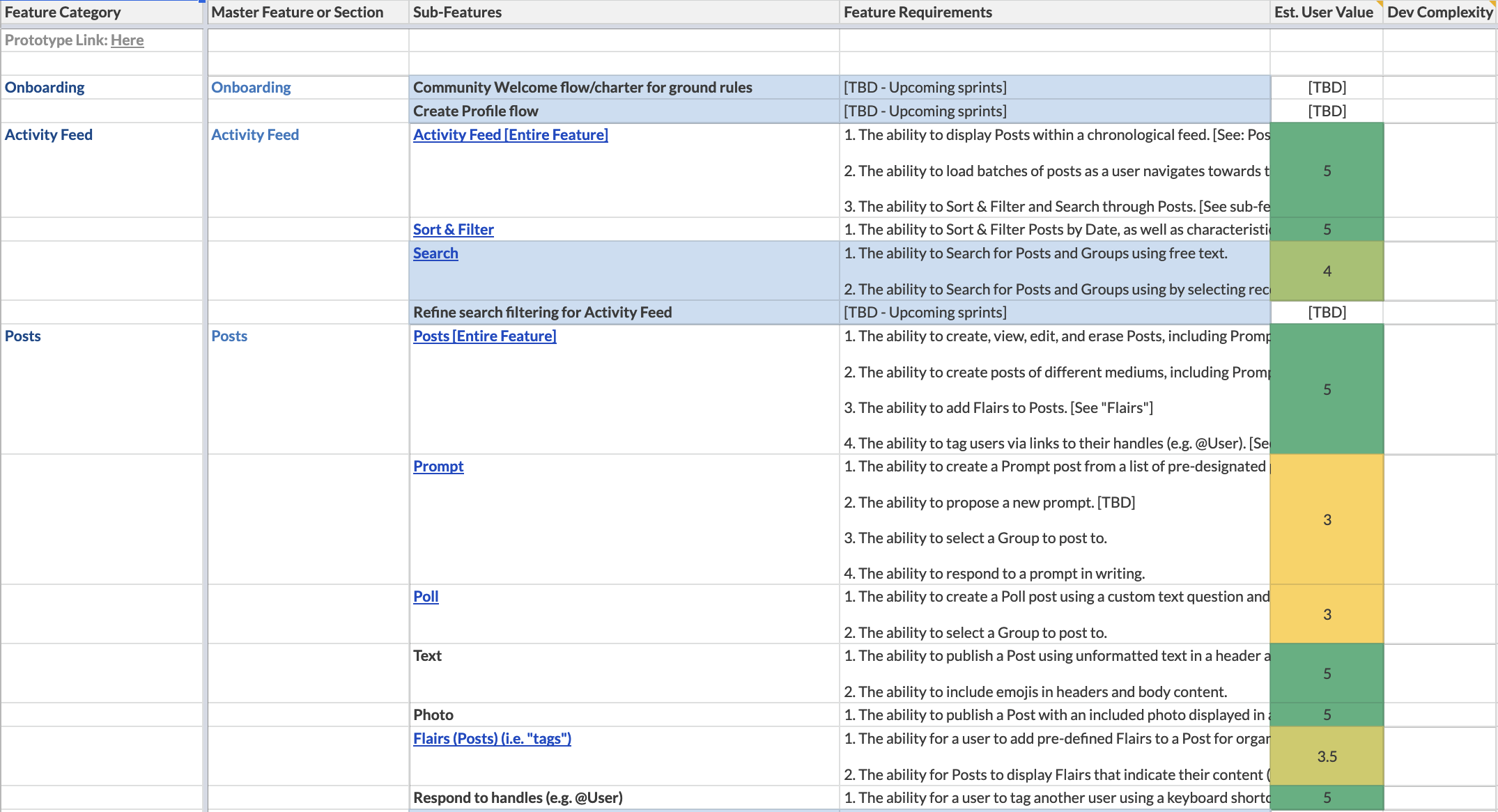Open the prototype 'Here' link

click(127, 40)
